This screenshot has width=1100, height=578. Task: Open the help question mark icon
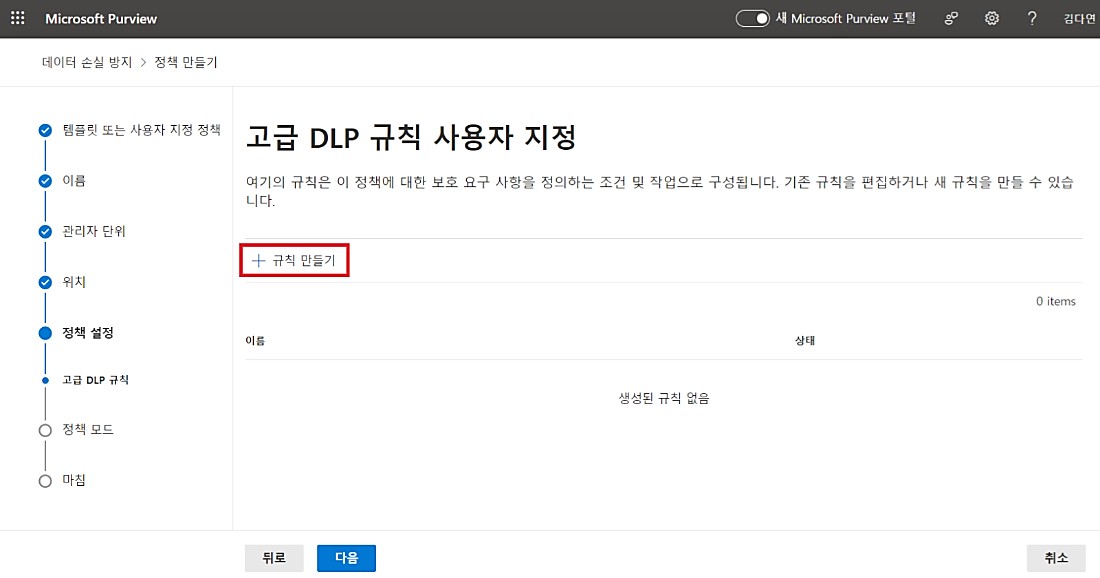(1032, 19)
